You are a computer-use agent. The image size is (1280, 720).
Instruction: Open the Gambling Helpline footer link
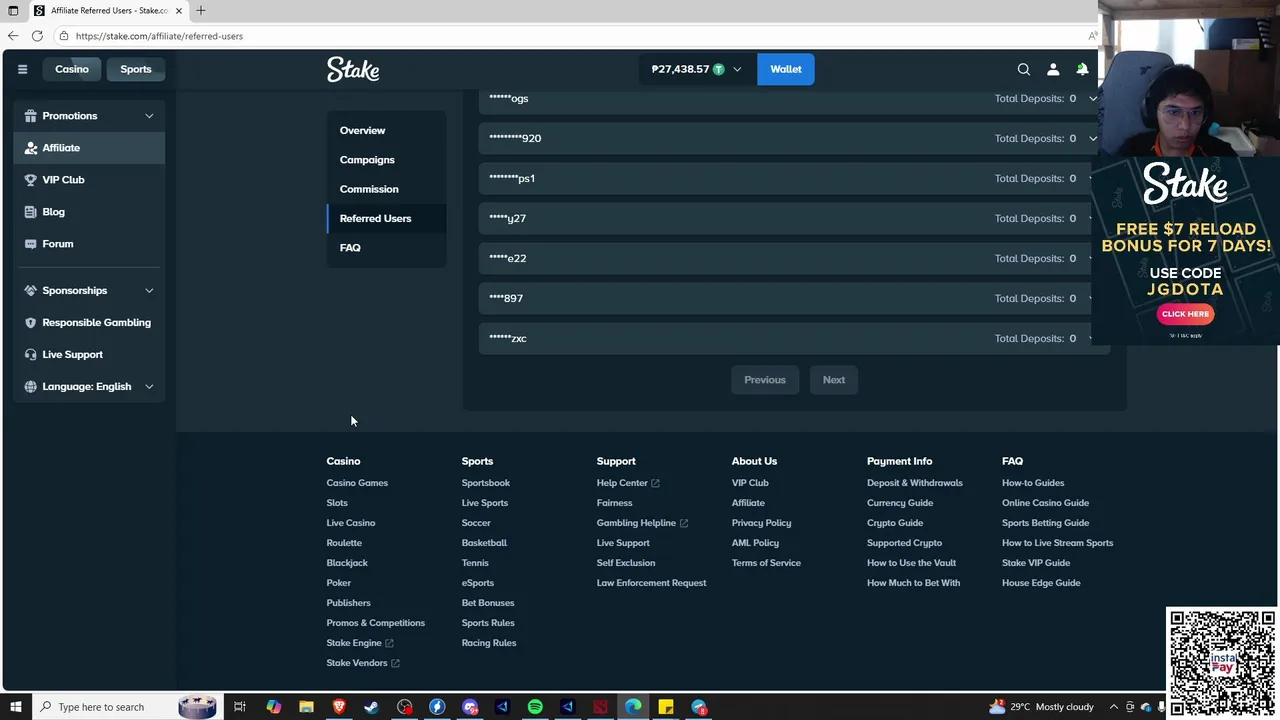tap(642, 523)
